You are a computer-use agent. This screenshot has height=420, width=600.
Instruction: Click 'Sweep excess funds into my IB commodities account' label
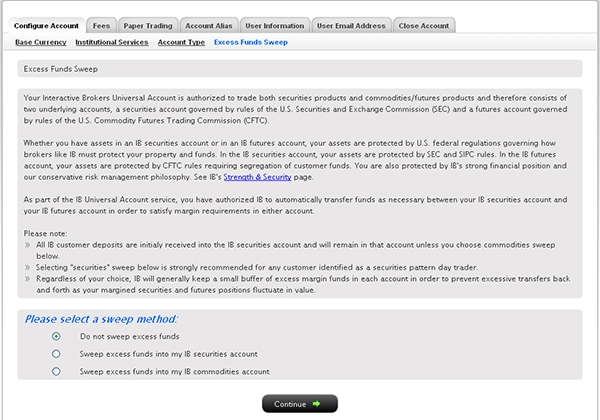tap(174, 371)
